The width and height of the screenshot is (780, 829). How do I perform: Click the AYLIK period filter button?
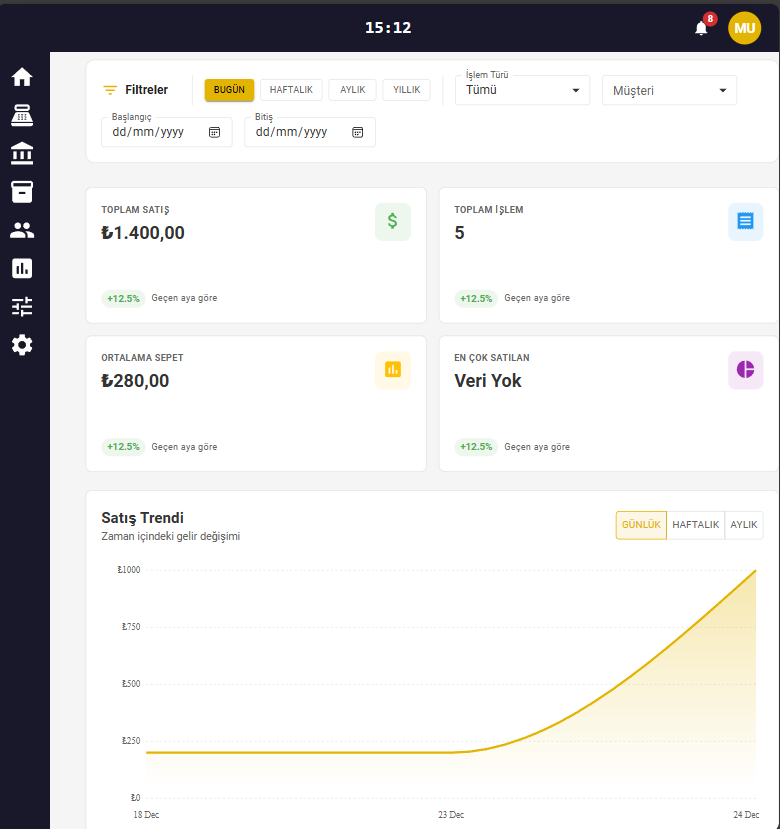coord(352,90)
